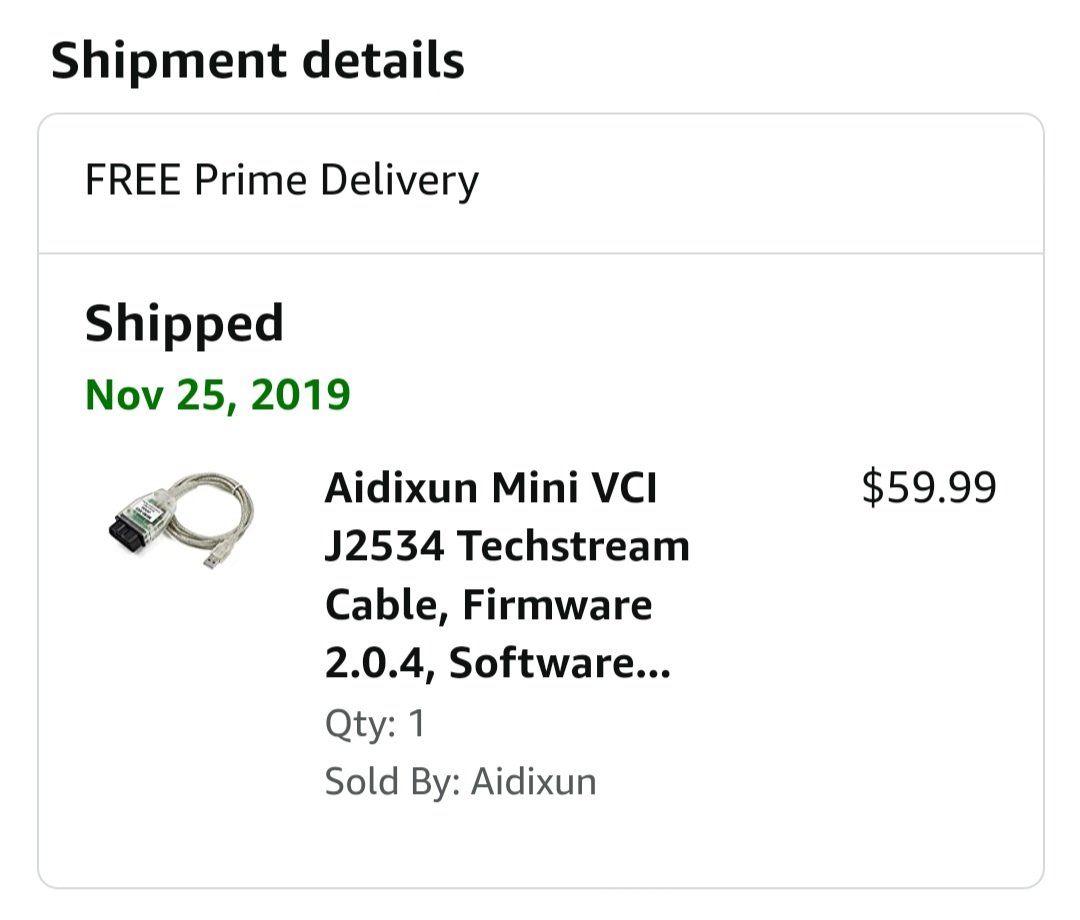Image resolution: width=1080 pixels, height=920 pixels.
Task: Click the Sold By label text
Action: click(393, 782)
